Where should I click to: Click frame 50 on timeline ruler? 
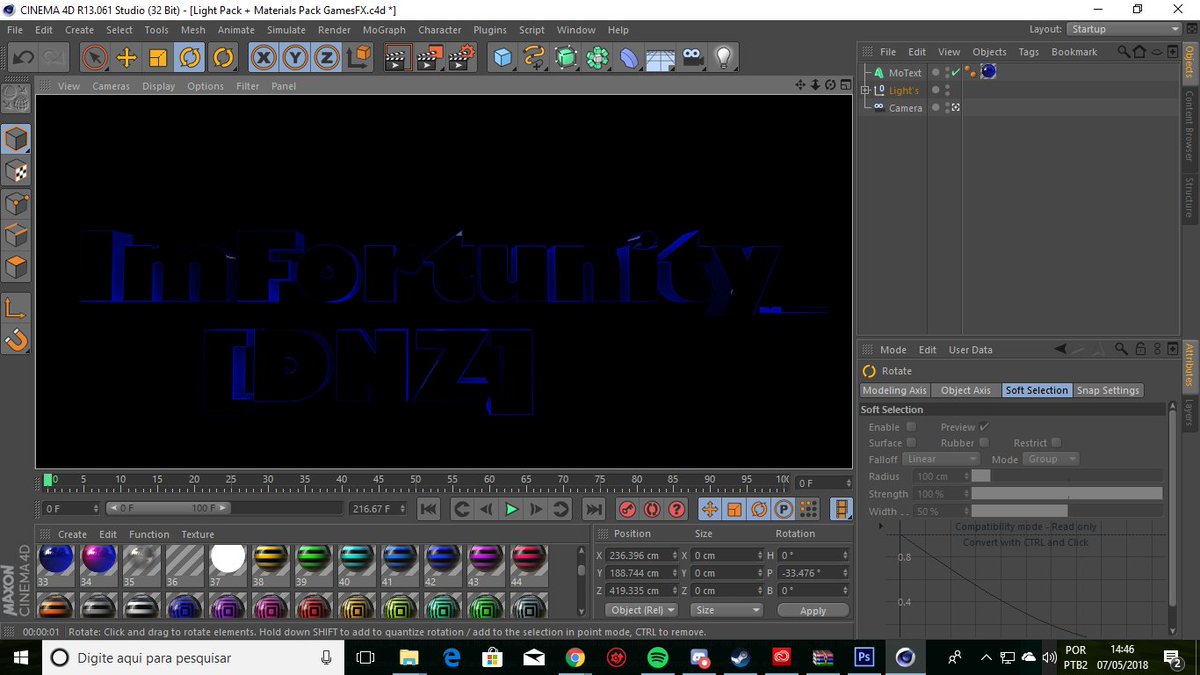pyautogui.click(x=415, y=479)
